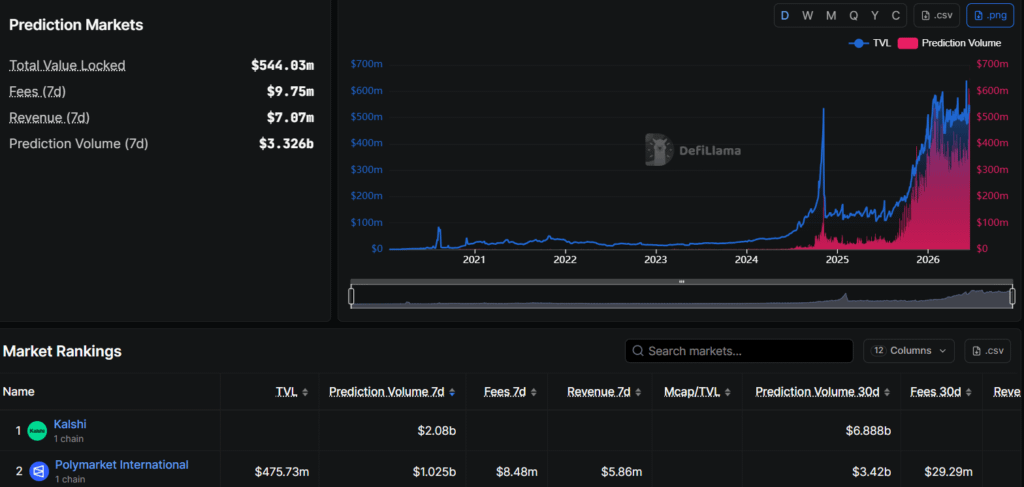Image resolution: width=1024 pixels, height=487 pixels.
Task: Click Polymarket's $3.42b 30d volume cell
Action: 871,471
